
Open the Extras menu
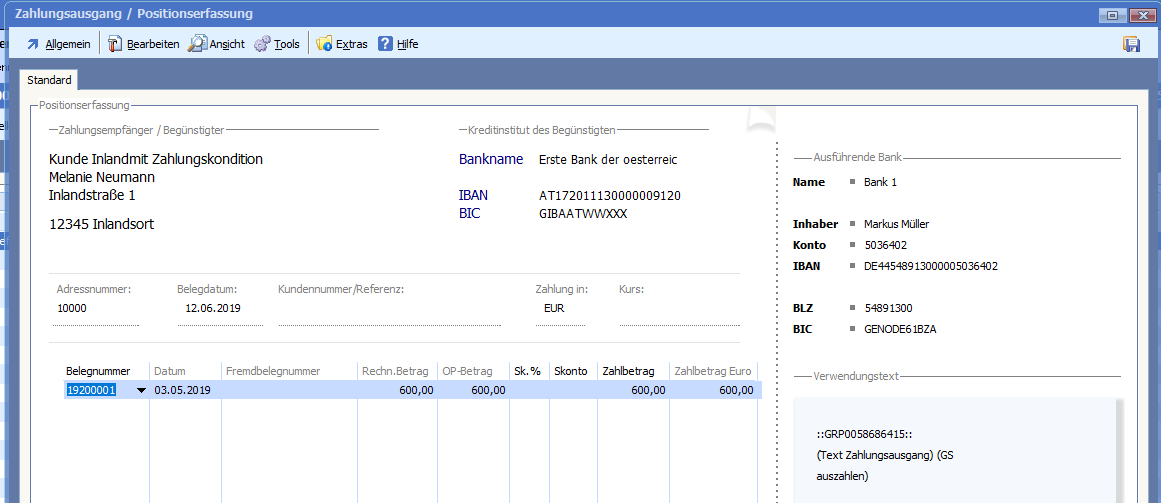(x=351, y=44)
